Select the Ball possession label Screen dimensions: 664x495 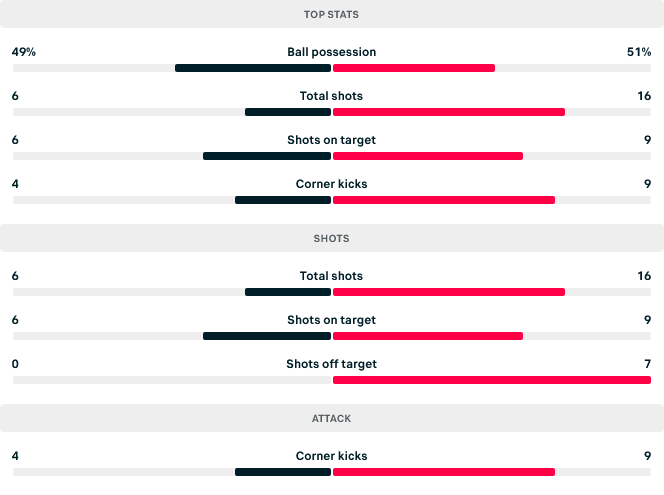pos(331,52)
